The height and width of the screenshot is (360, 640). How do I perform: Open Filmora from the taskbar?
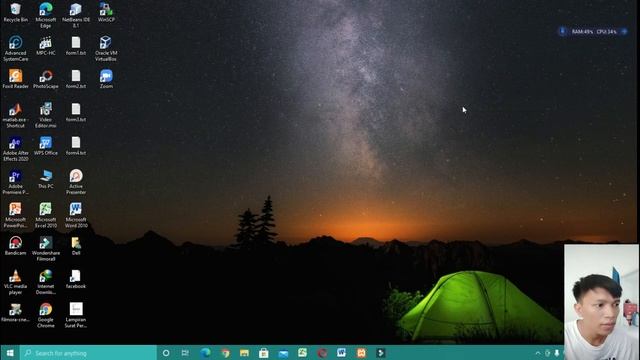(x=380, y=353)
